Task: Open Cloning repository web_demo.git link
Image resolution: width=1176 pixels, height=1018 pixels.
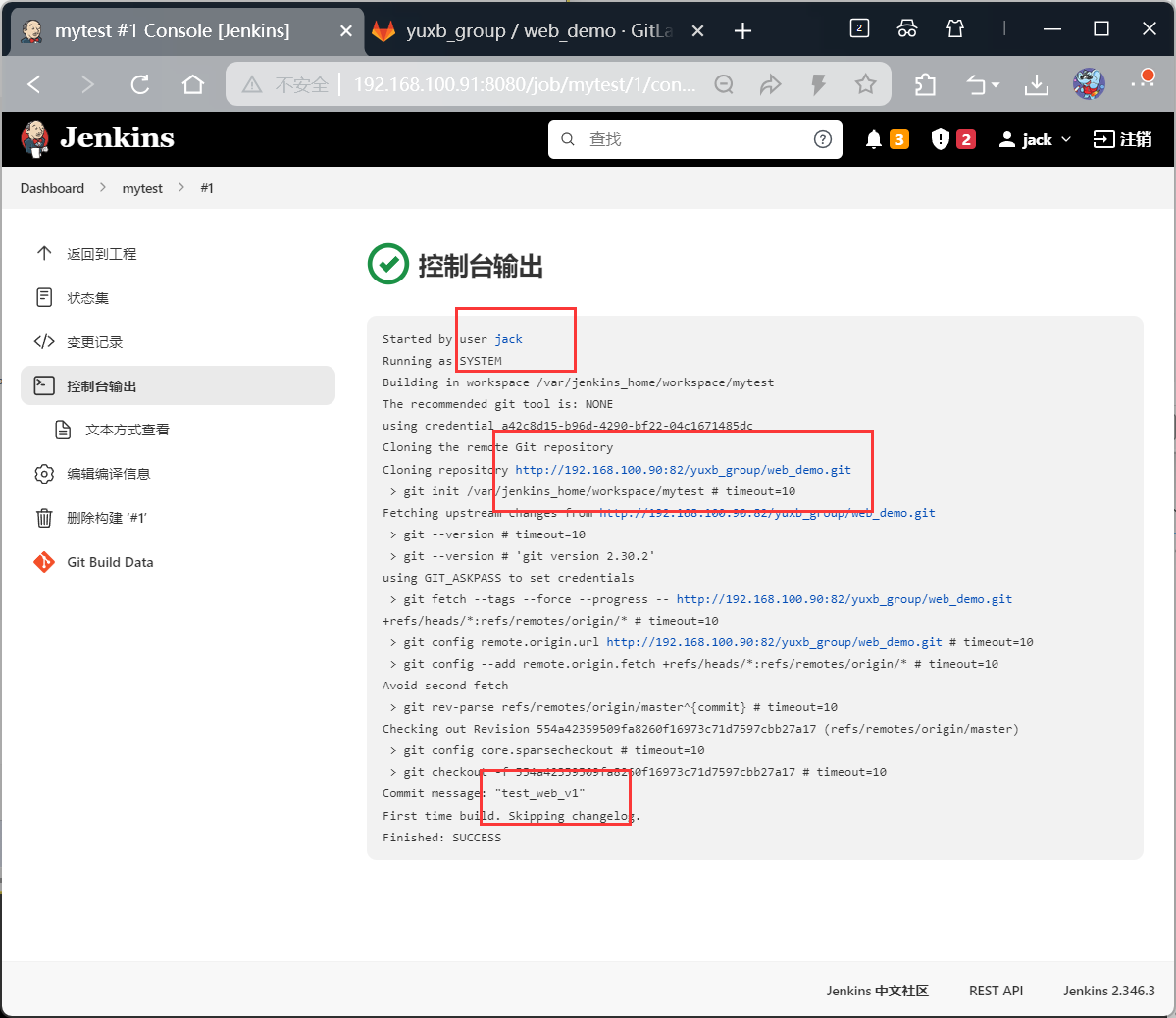Action: click(683, 470)
